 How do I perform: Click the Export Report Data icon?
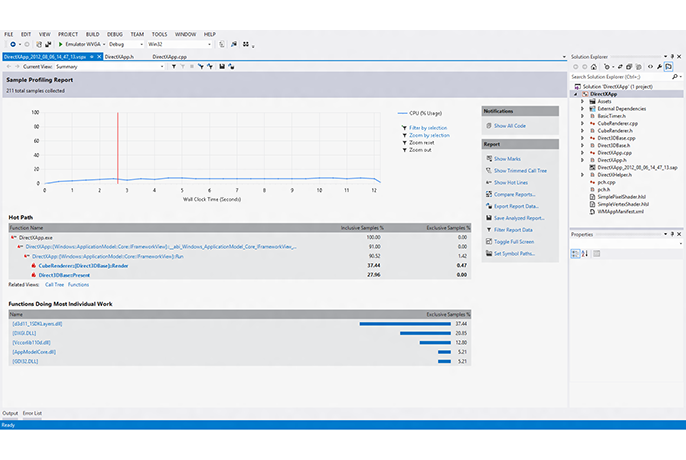(489, 206)
